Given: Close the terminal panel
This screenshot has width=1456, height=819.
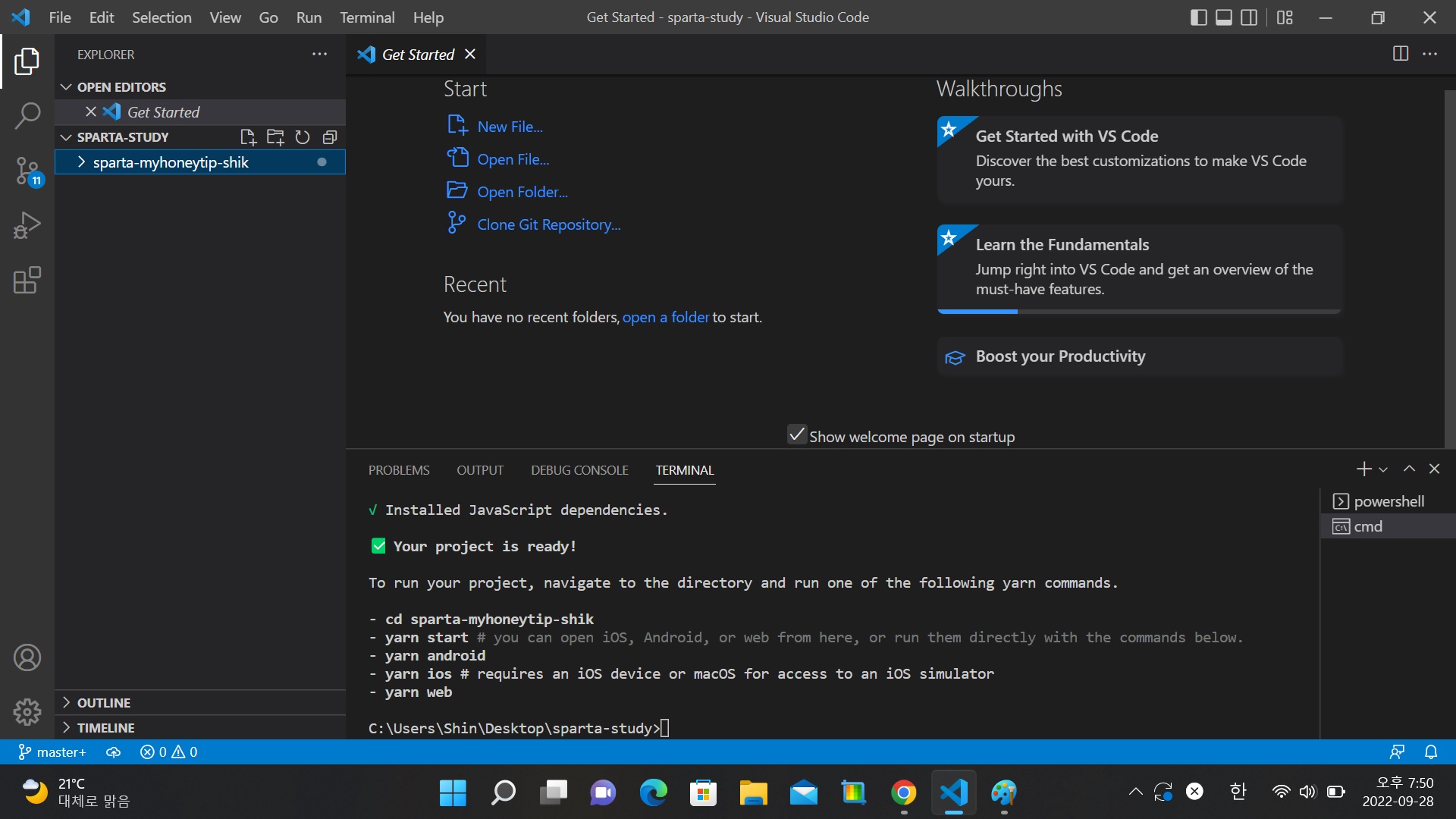Looking at the screenshot, I should click(1434, 469).
